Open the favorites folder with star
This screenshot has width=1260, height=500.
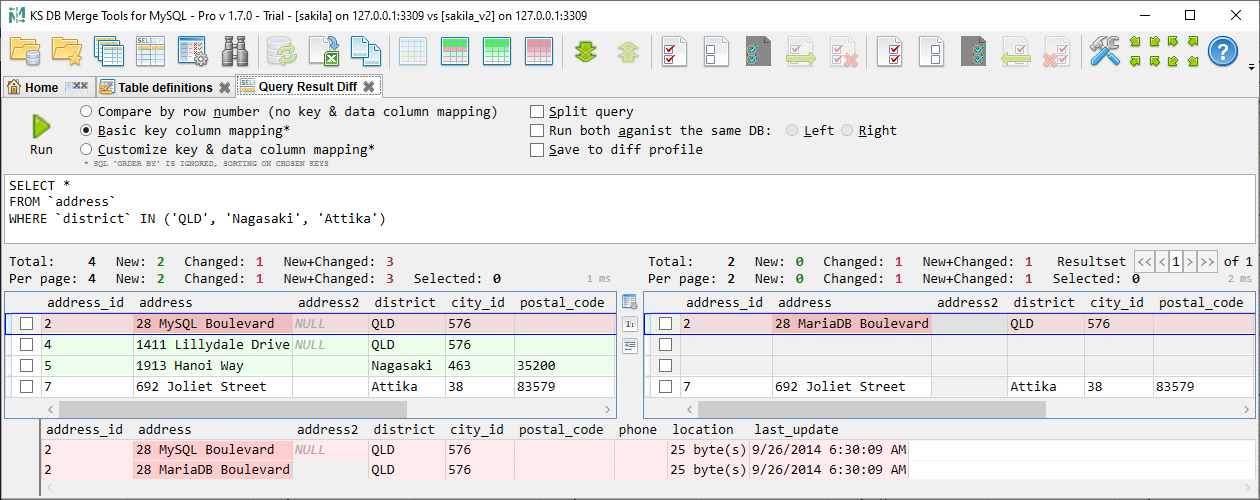click(66, 51)
